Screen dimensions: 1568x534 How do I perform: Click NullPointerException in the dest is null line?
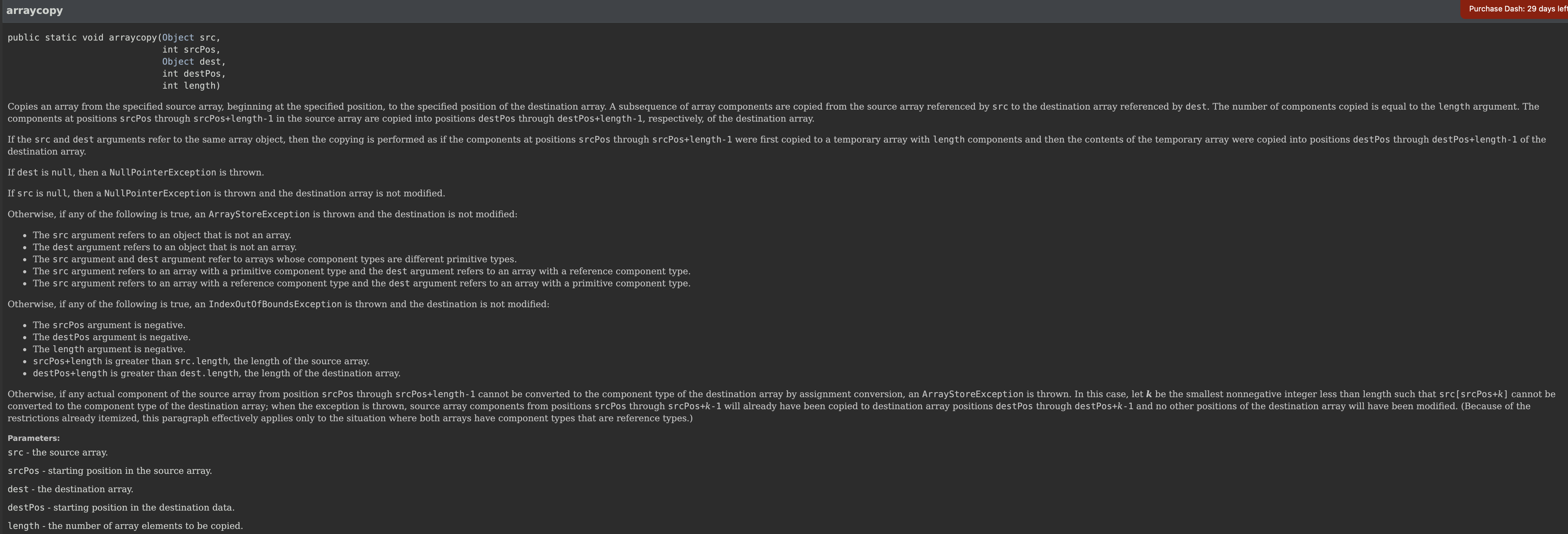coord(162,173)
